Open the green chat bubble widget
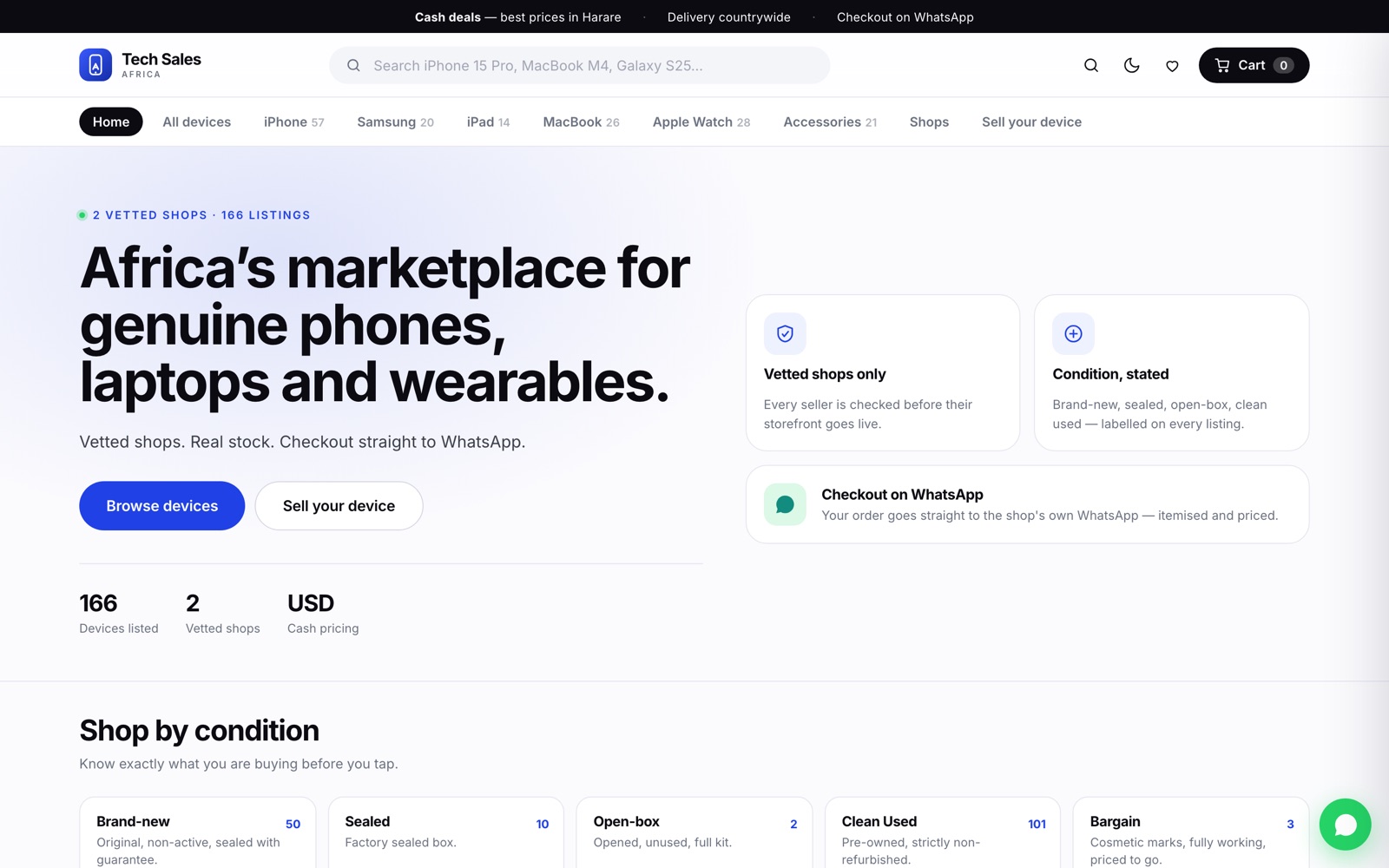This screenshot has width=1389, height=868. (x=1345, y=825)
